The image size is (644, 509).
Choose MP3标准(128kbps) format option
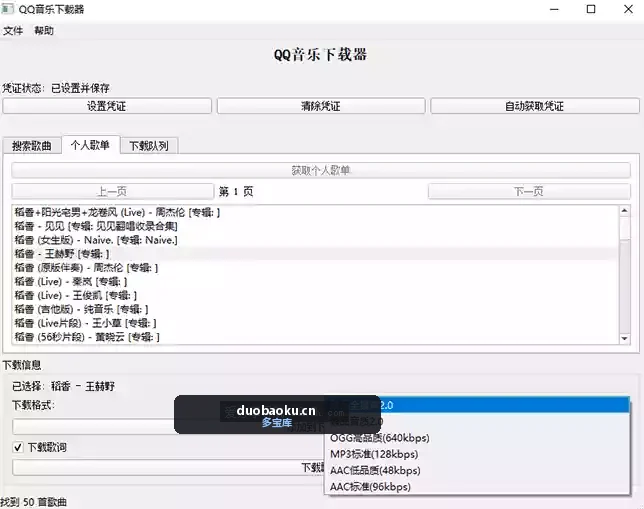[477, 454]
